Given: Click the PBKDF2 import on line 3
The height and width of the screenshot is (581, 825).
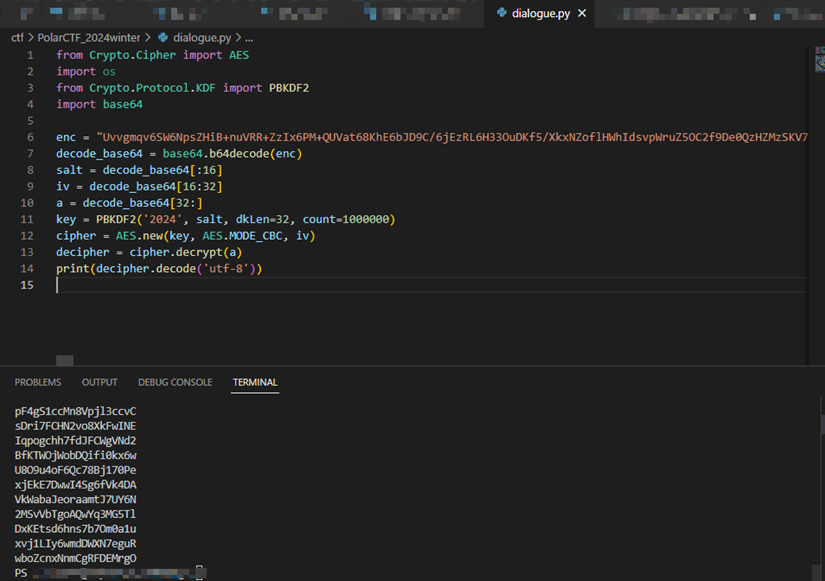Looking at the screenshot, I should point(288,88).
